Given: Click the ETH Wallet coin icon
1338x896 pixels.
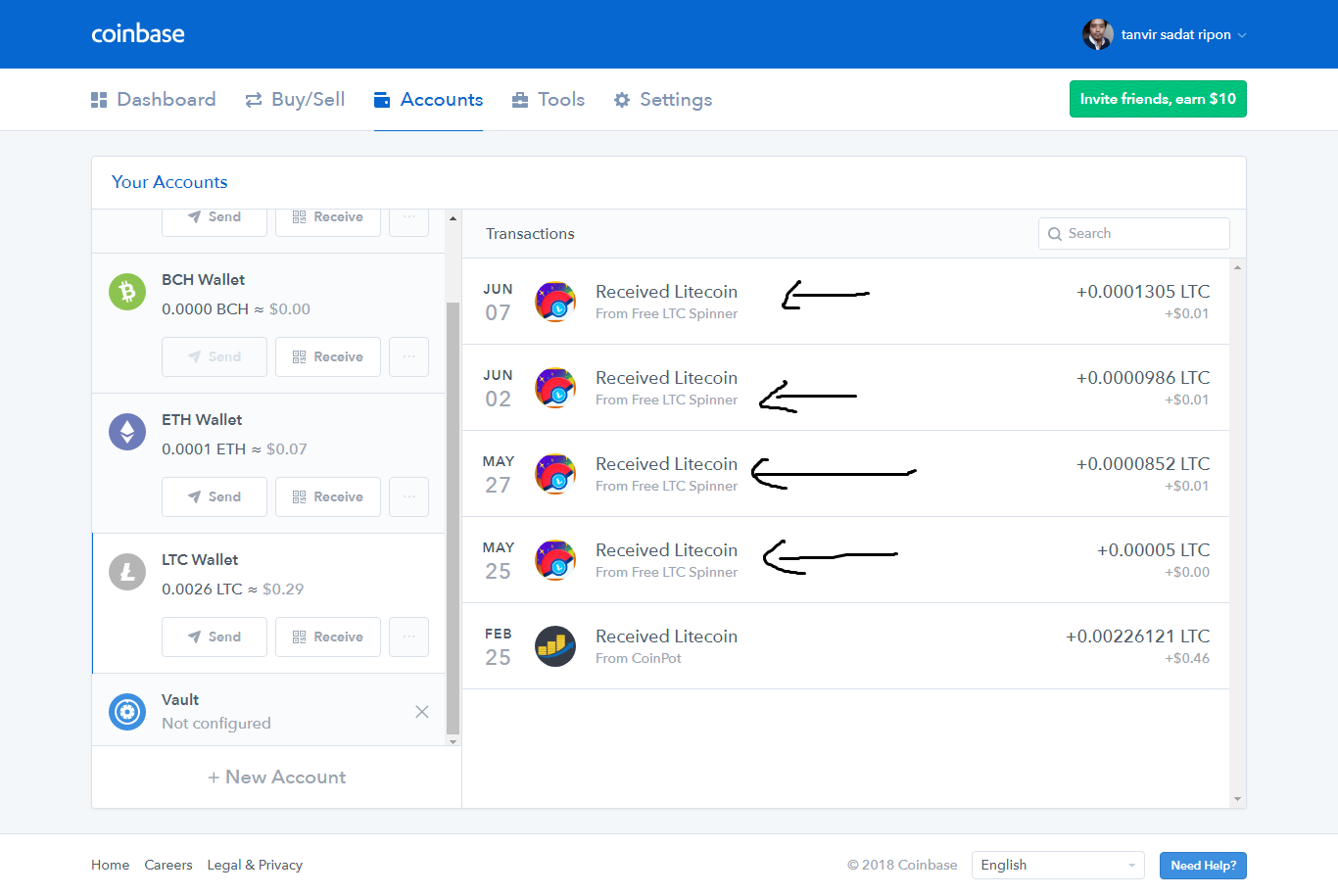Looking at the screenshot, I should click(127, 432).
